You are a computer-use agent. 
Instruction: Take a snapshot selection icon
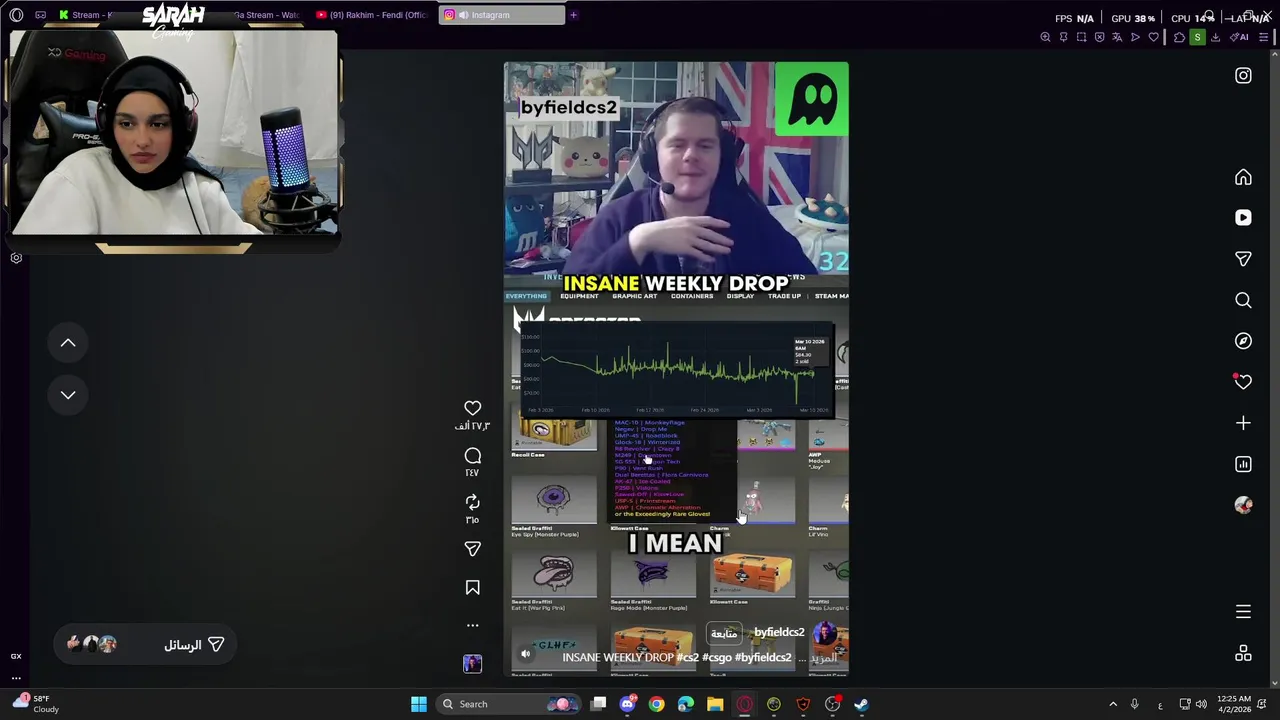coord(1081,37)
